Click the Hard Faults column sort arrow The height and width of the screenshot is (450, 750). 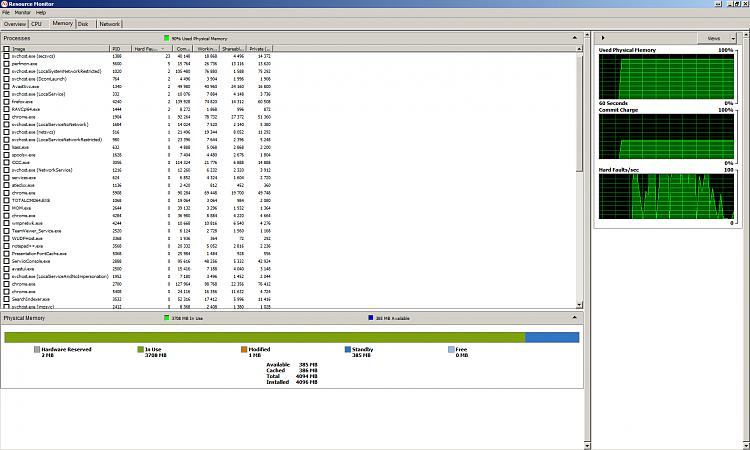tap(163, 49)
